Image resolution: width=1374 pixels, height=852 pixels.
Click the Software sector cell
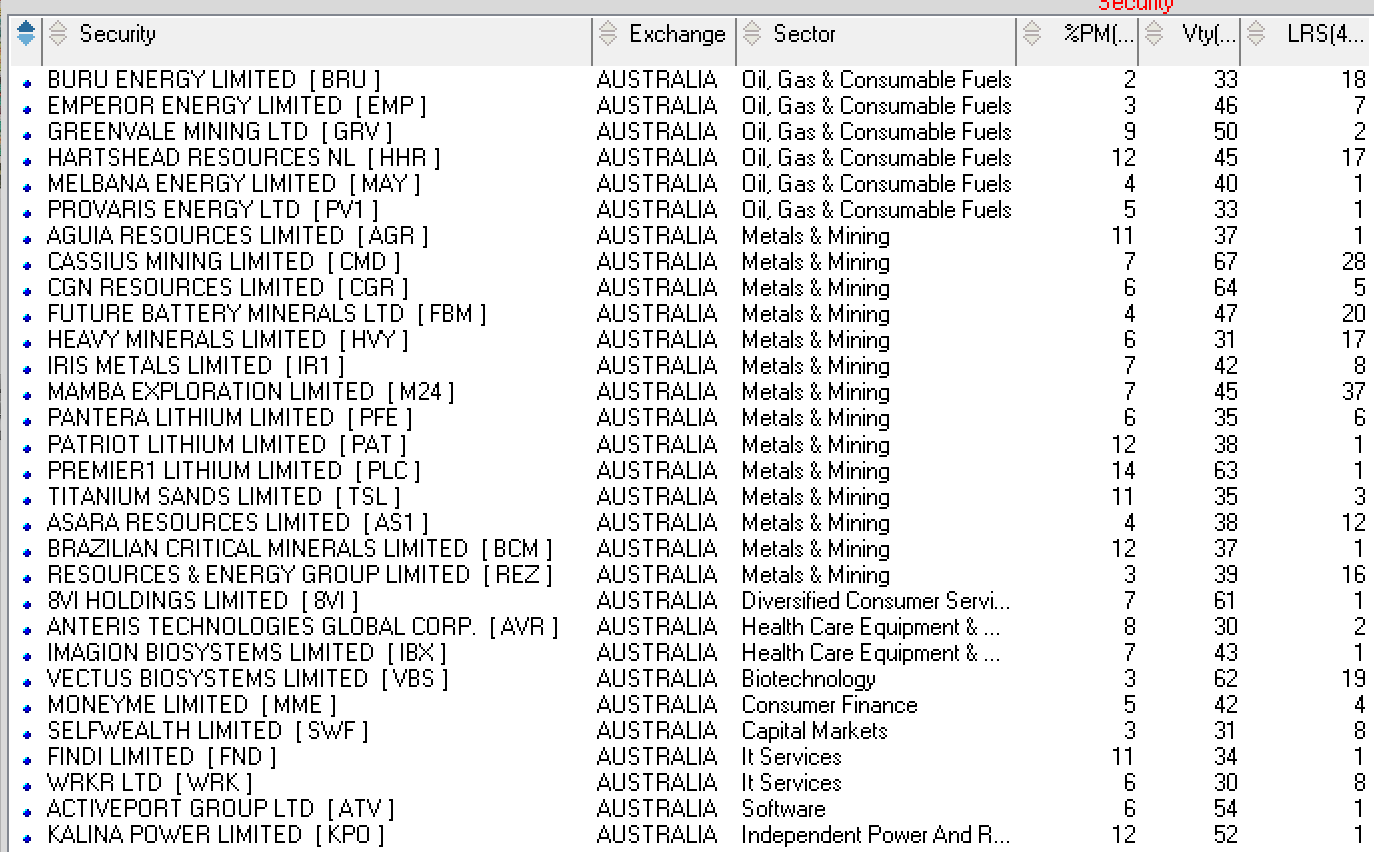point(783,808)
